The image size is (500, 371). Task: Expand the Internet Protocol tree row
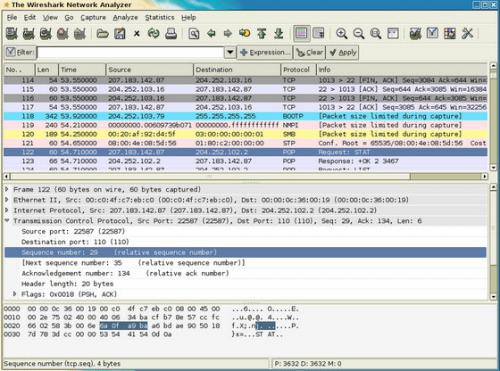tap(7, 210)
